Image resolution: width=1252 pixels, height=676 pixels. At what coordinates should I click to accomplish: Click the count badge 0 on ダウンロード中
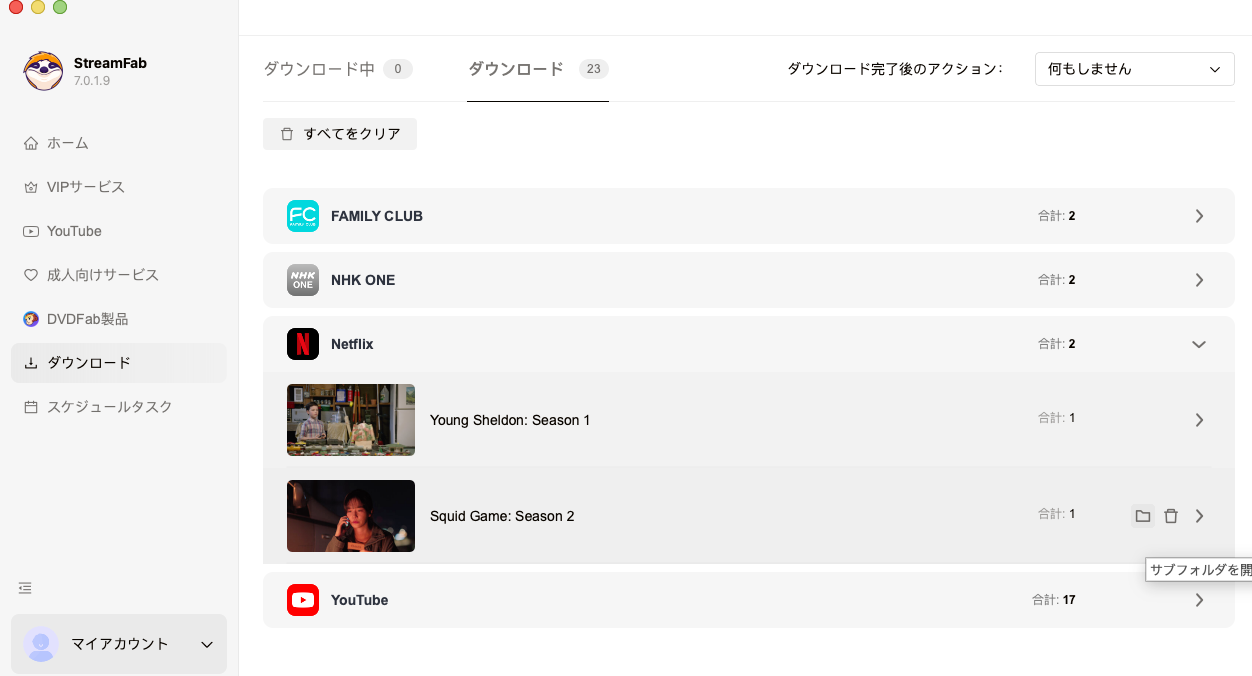click(397, 69)
